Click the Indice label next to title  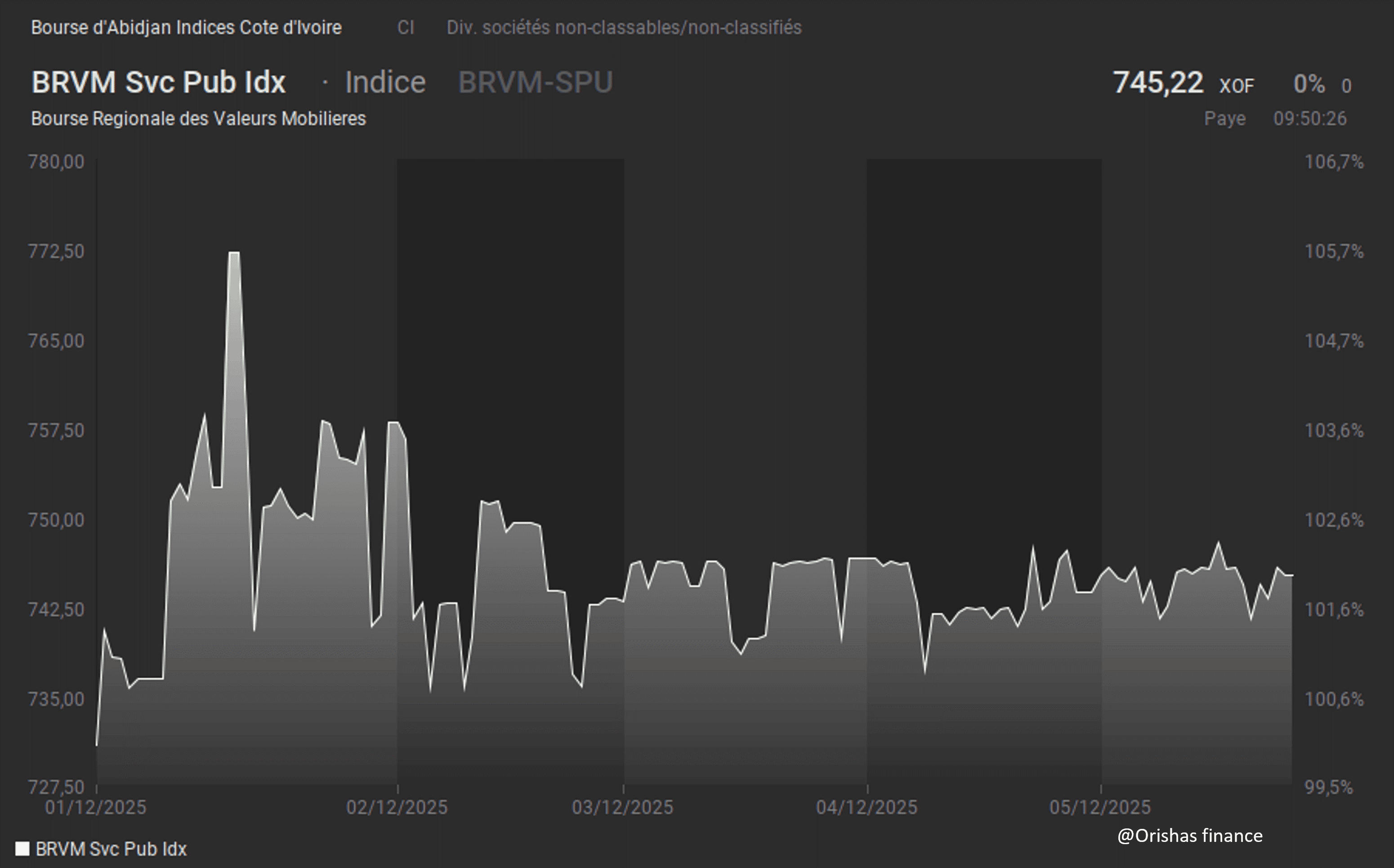[x=385, y=82]
